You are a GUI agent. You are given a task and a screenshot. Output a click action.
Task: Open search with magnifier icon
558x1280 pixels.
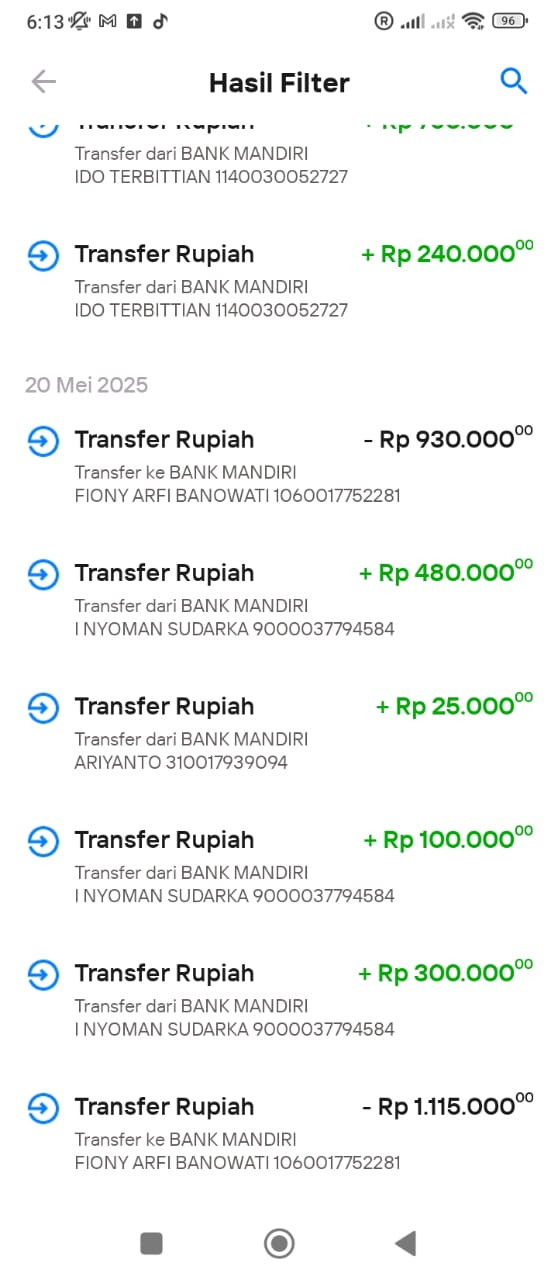click(513, 81)
